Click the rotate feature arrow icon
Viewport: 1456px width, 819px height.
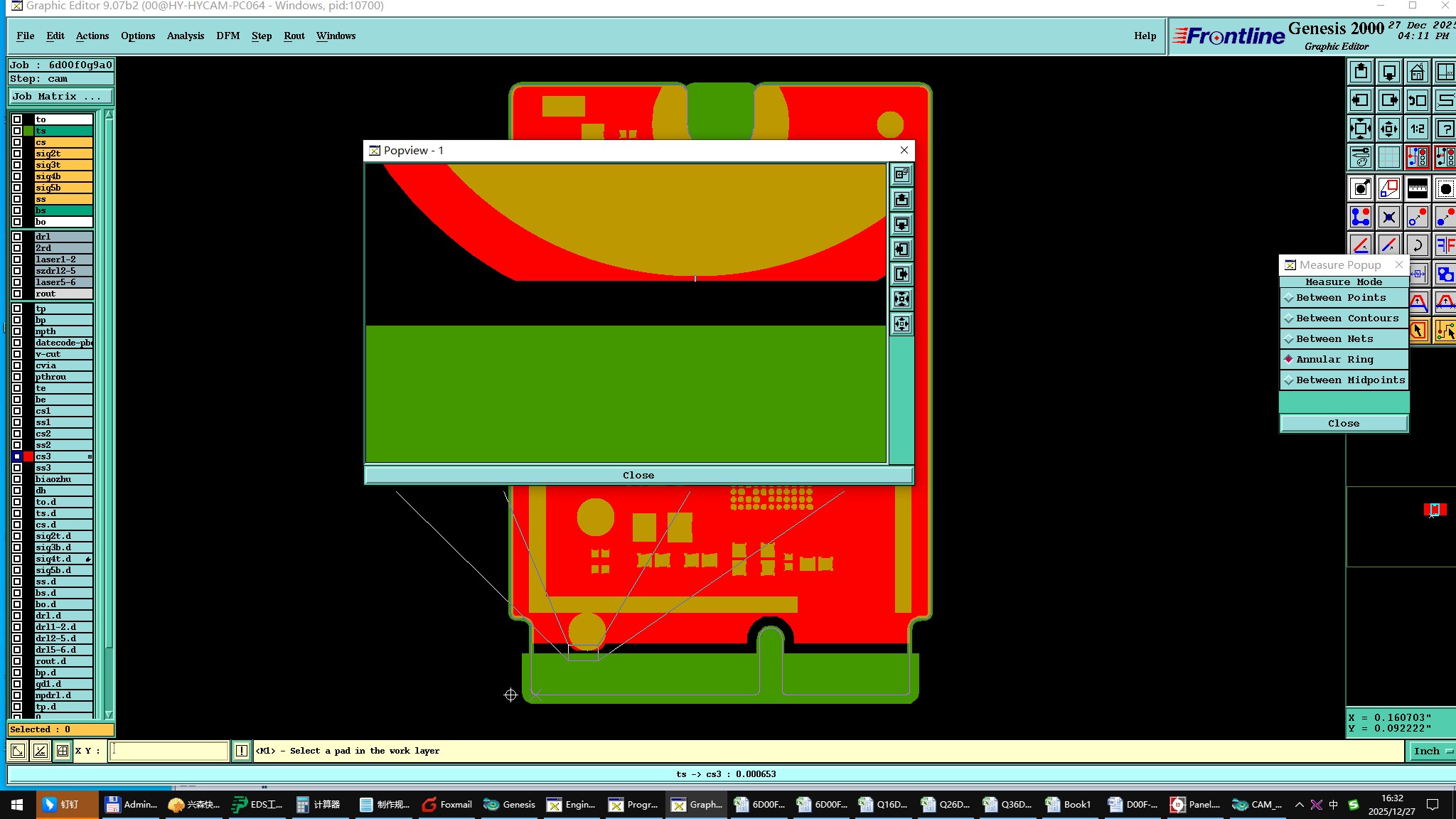coord(1417,245)
